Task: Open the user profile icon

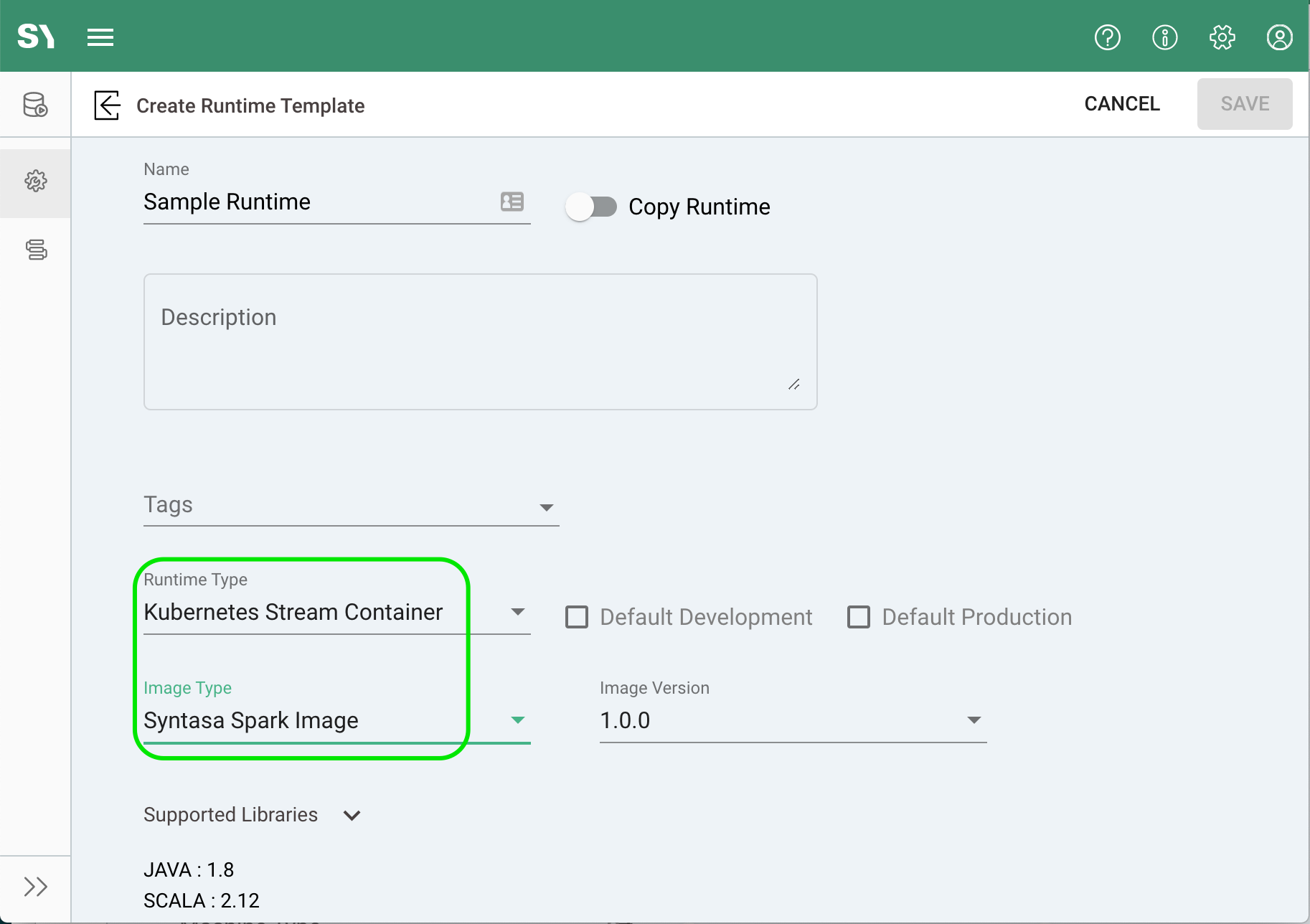Action: click(x=1279, y=37)
